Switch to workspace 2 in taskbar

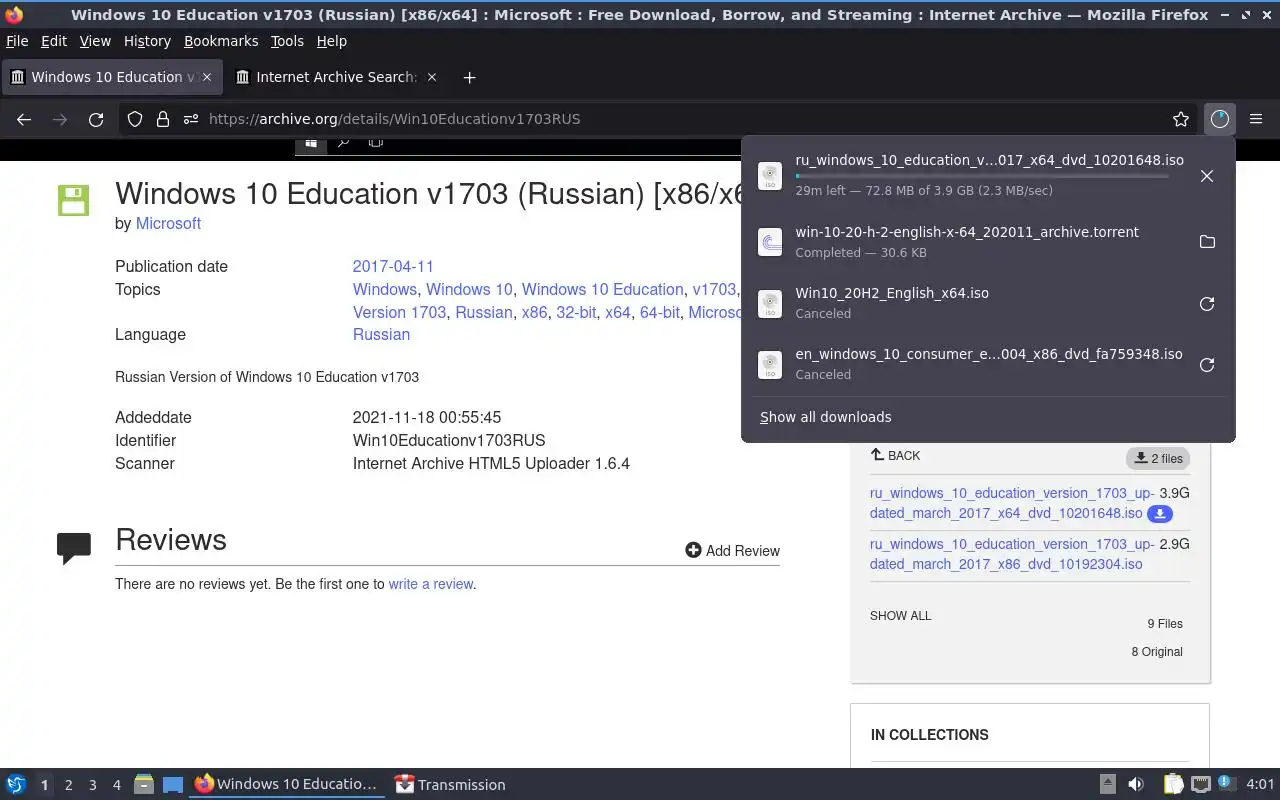[x=68, y=785]
